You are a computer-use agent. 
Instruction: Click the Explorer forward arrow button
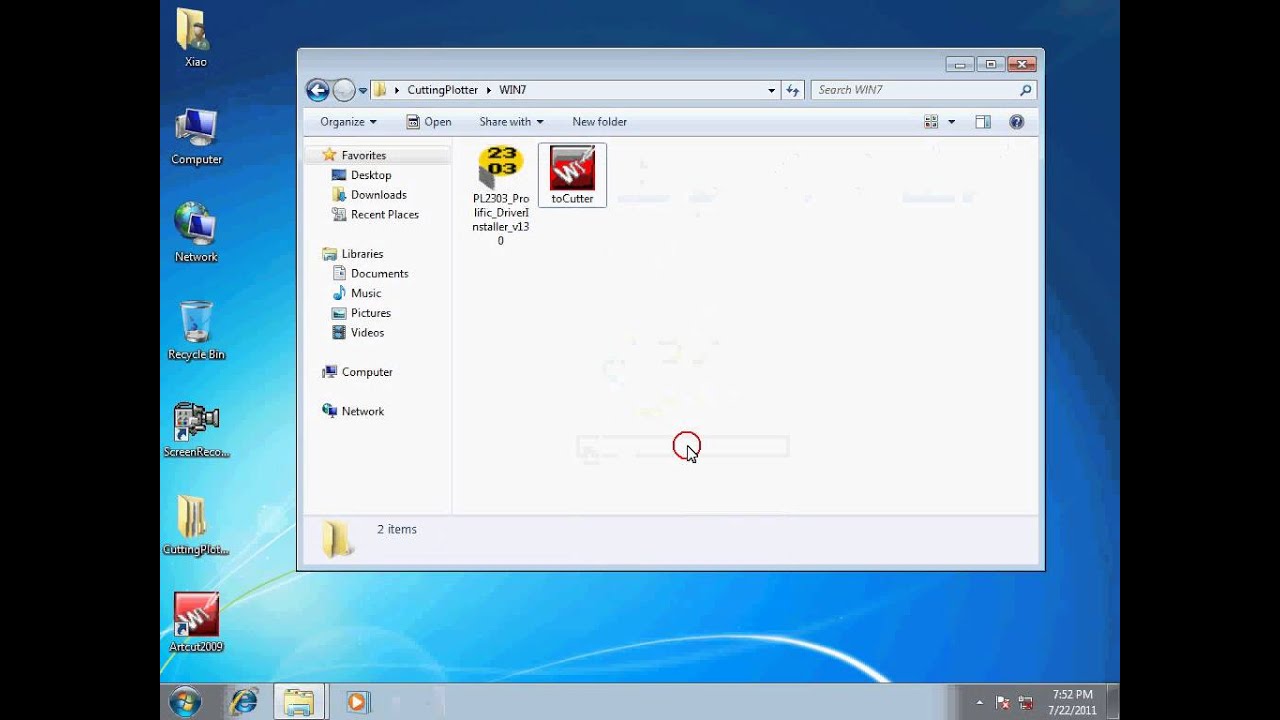[x=344, y=90]
